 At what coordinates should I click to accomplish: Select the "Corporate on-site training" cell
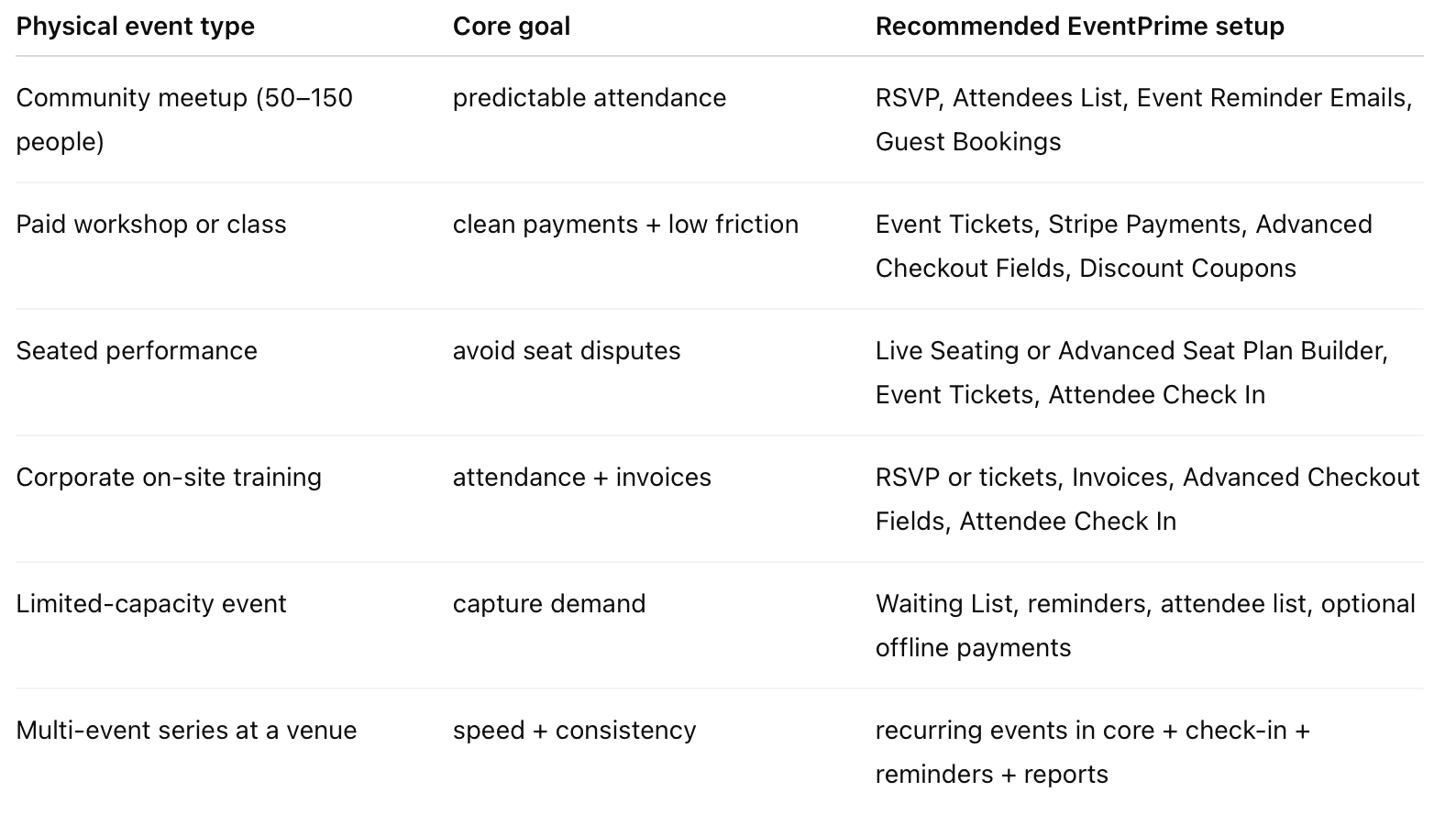(x=169, y=478)
